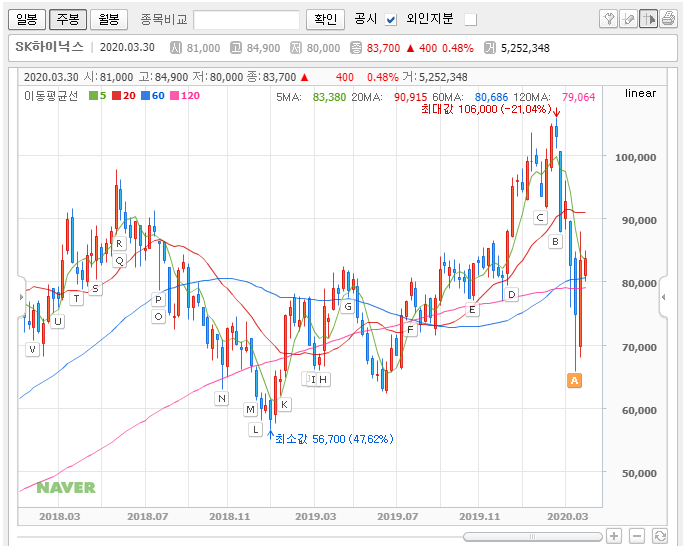The height and width of the screenshot is (546, 691).
Task: Open disclosure marker P
Action: tap(158, 300)
